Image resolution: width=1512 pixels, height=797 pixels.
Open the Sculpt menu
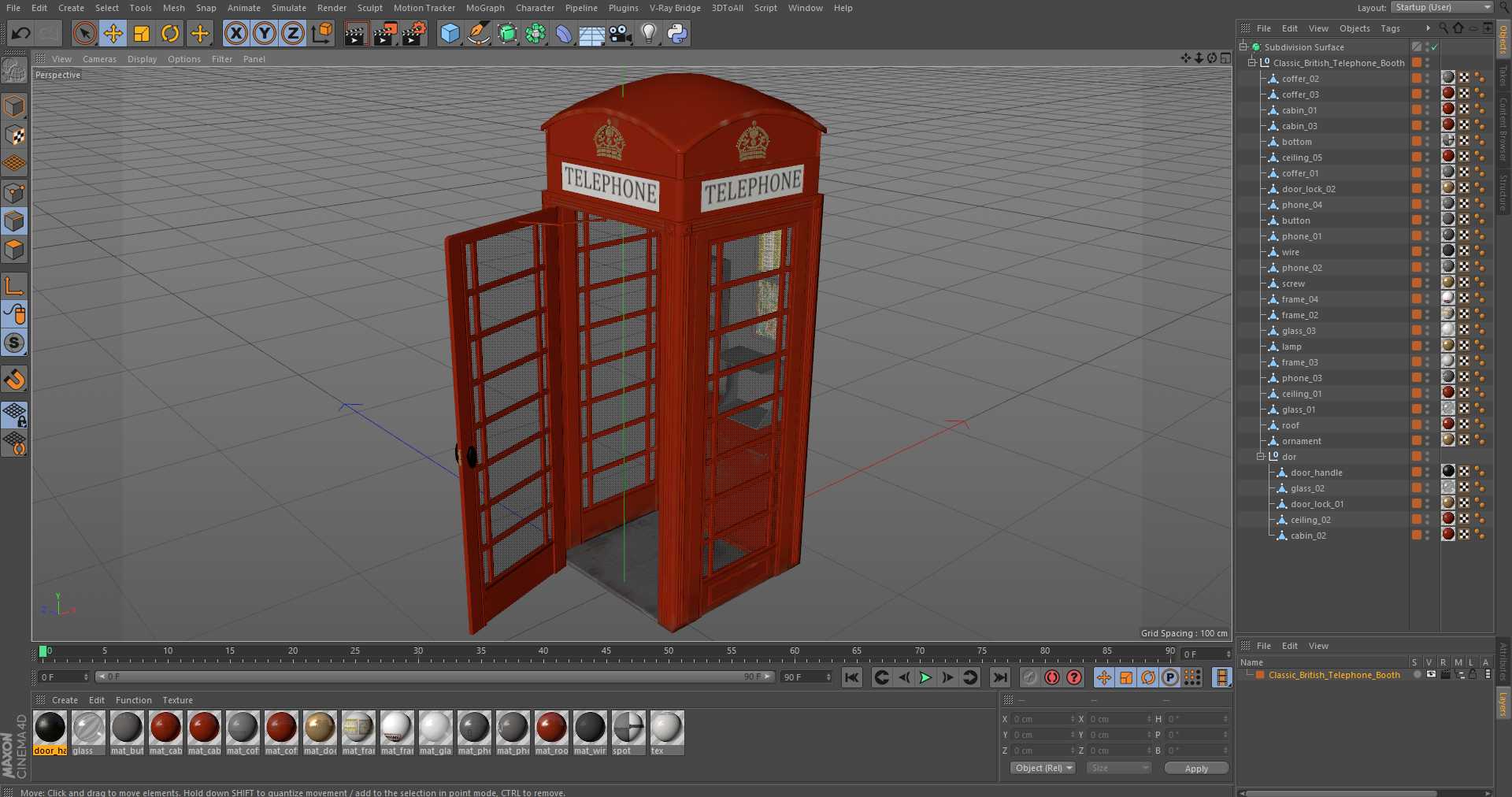(369, 8)
